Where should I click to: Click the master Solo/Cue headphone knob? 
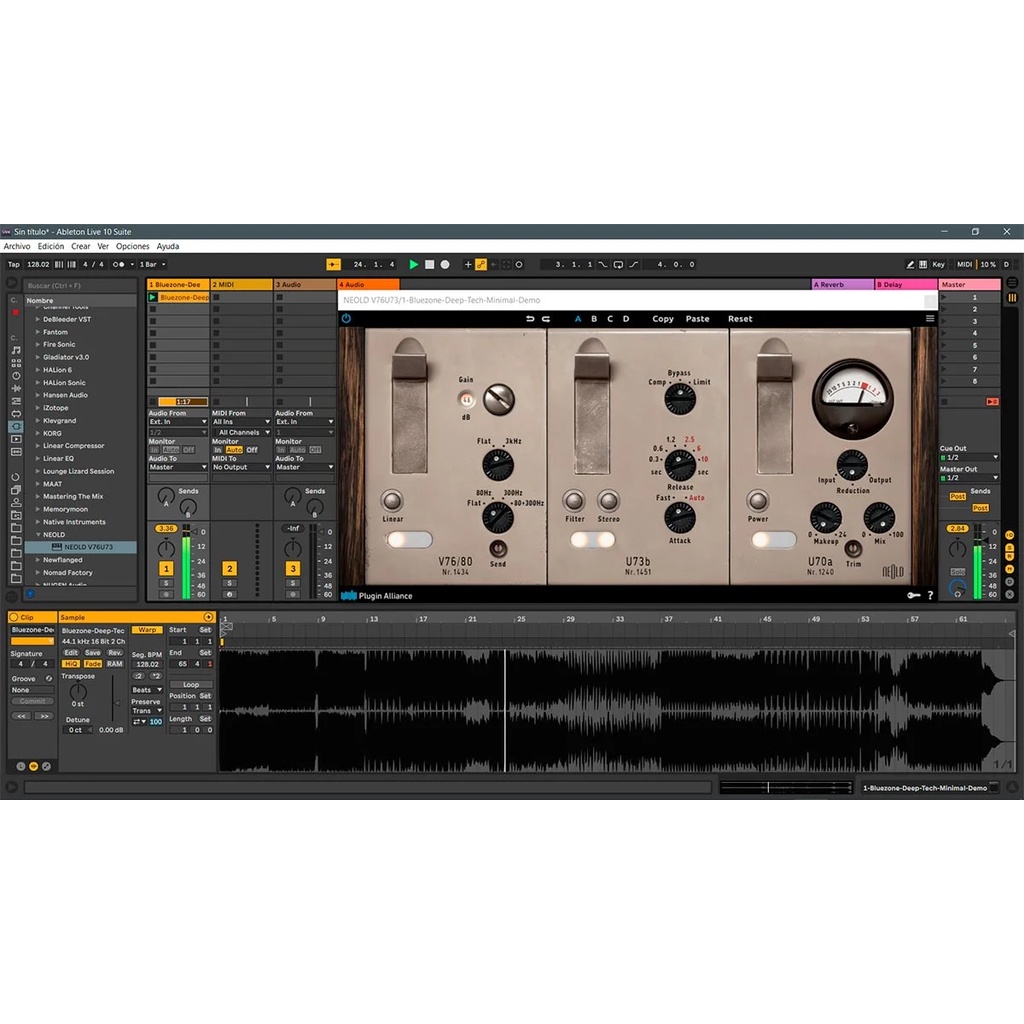[x=957, y=588]
